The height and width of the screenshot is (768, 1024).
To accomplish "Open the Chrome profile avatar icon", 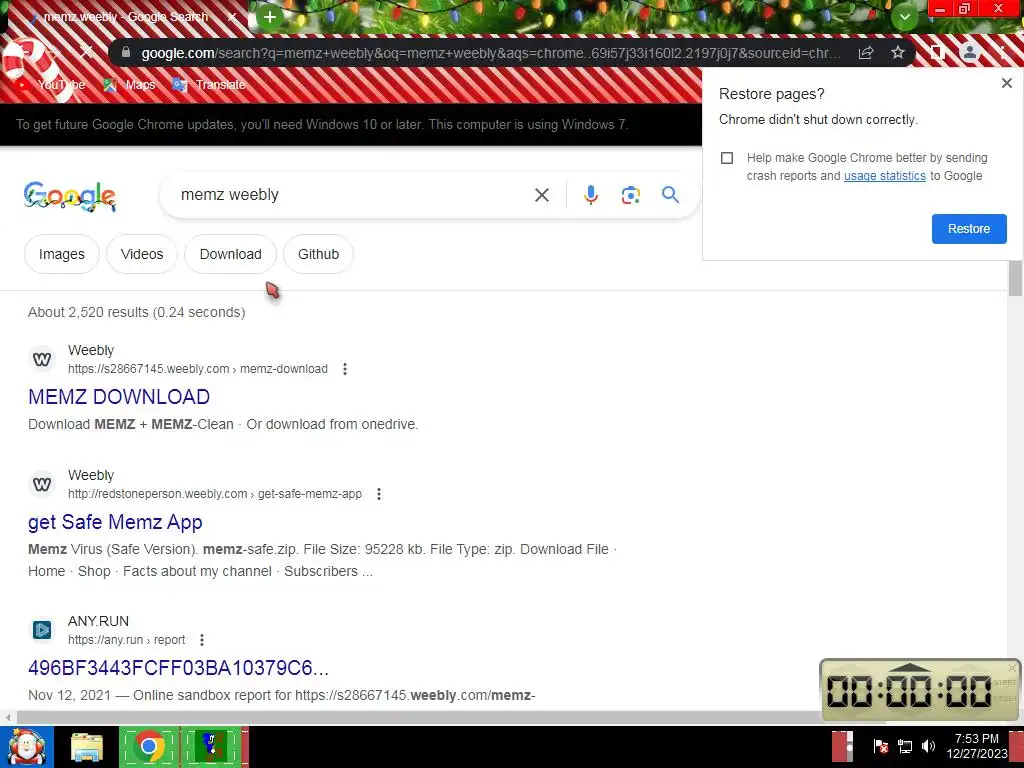I will pyautogui.click(x=970, y=52).
